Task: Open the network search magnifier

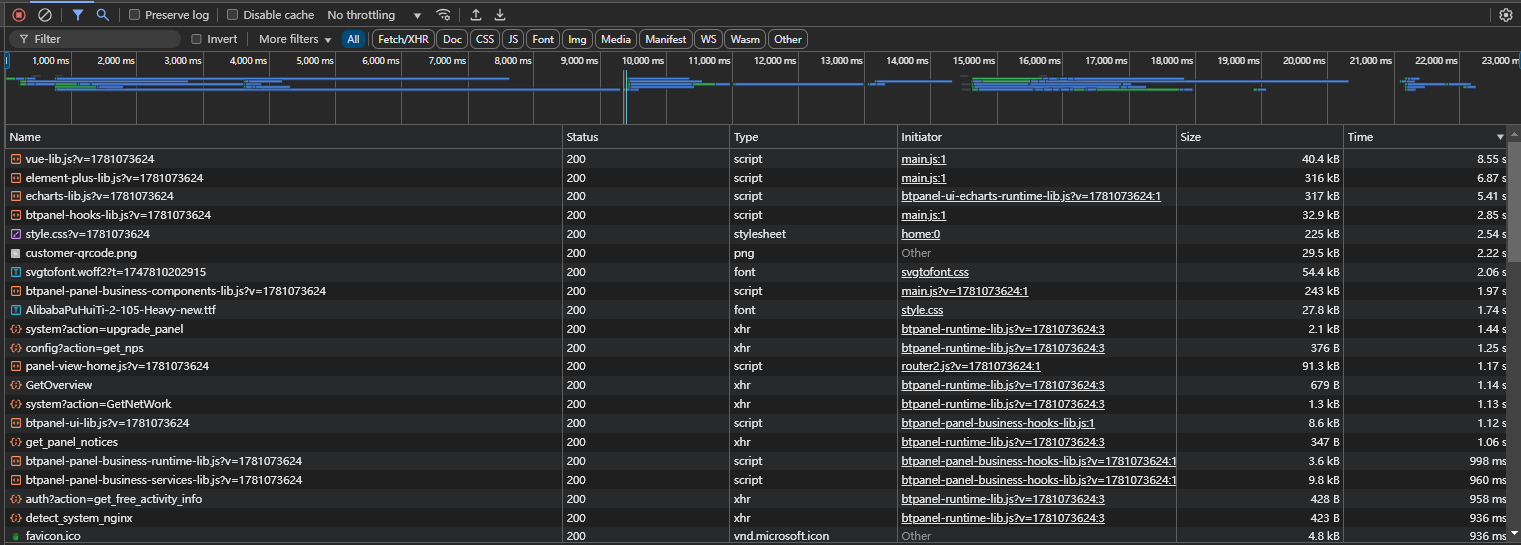Action: click(x=102, y=15)
